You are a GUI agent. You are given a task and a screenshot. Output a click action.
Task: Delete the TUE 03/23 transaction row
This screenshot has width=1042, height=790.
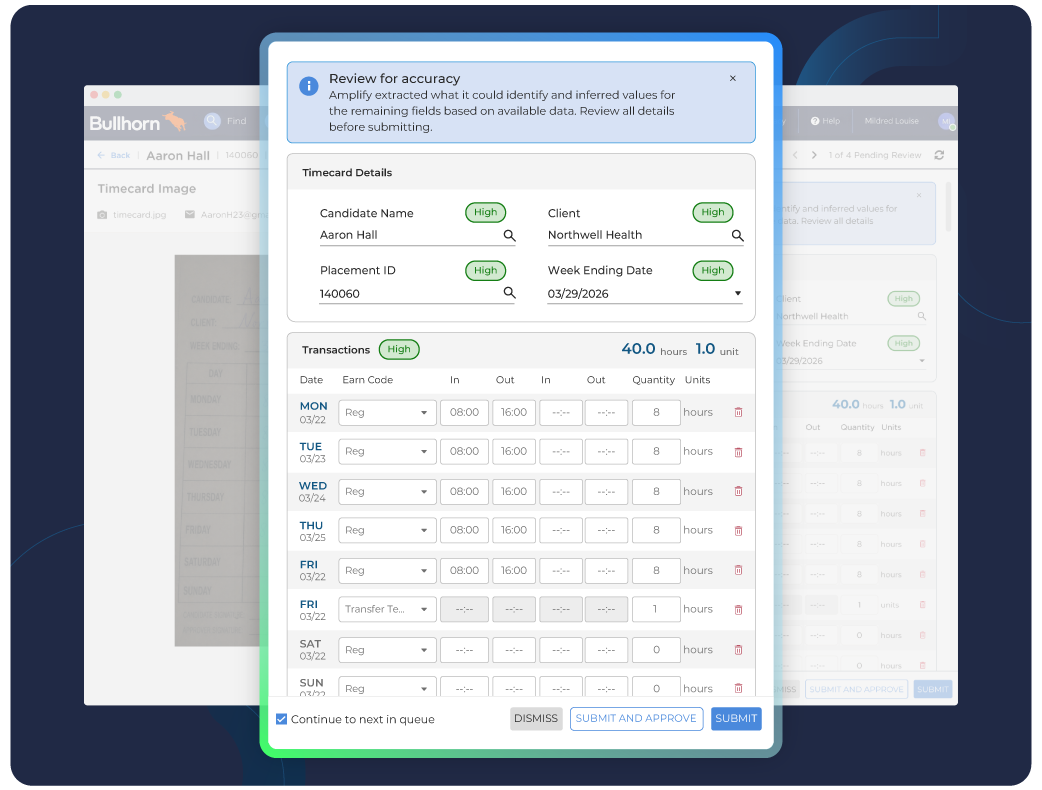(x=738, y=452)
